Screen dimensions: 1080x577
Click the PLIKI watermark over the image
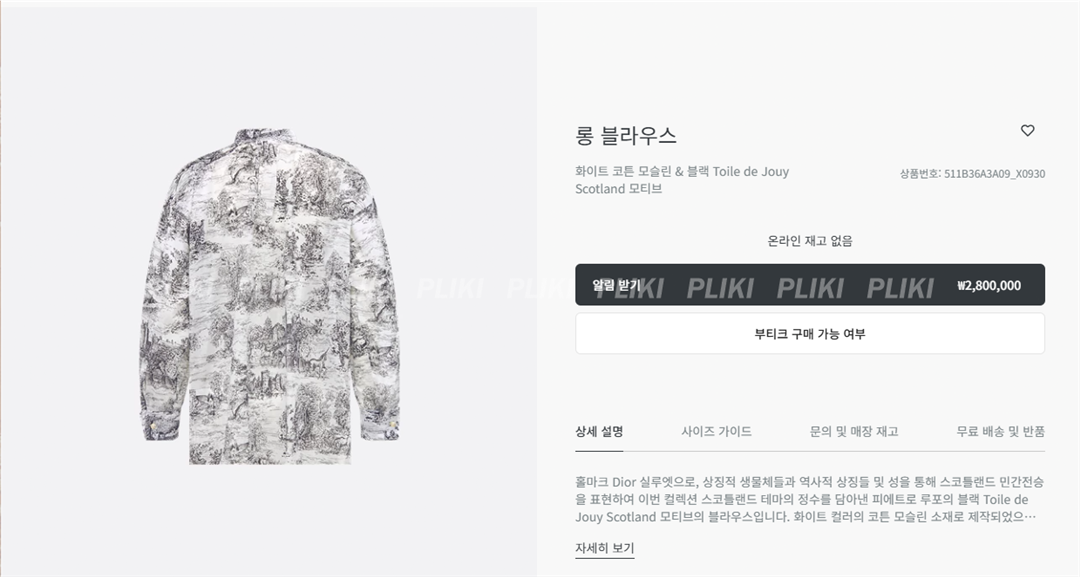tap(450, 288)
